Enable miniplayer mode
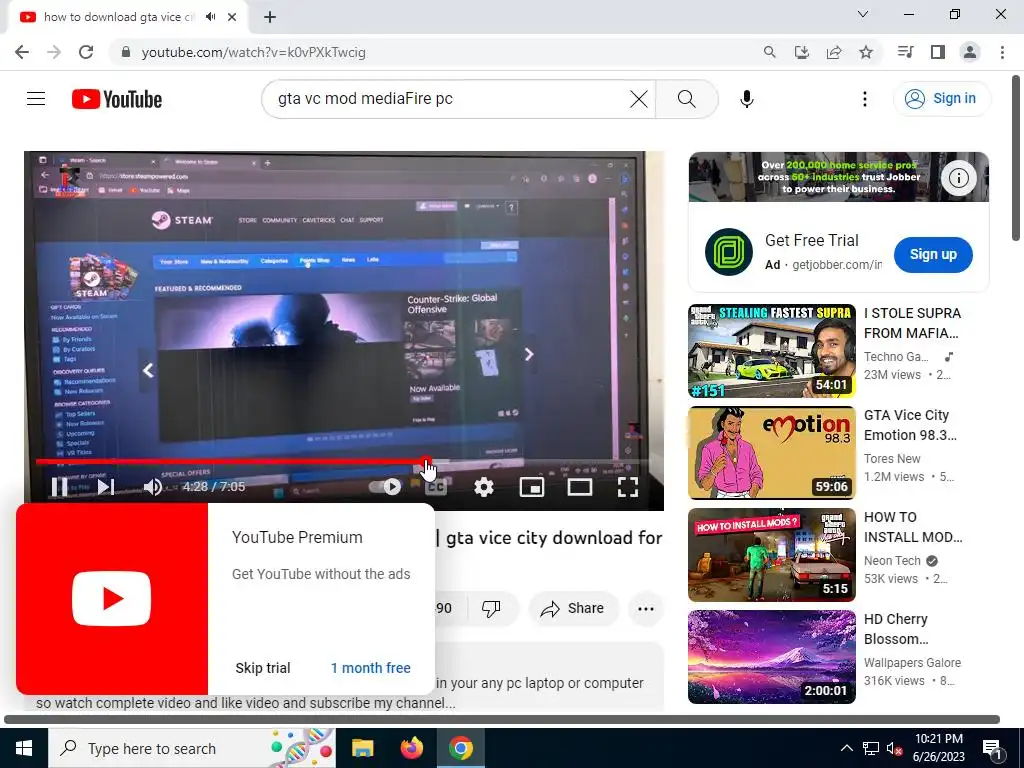The height and width of the screenshot is (768, 1024). [x=532, y=487]
